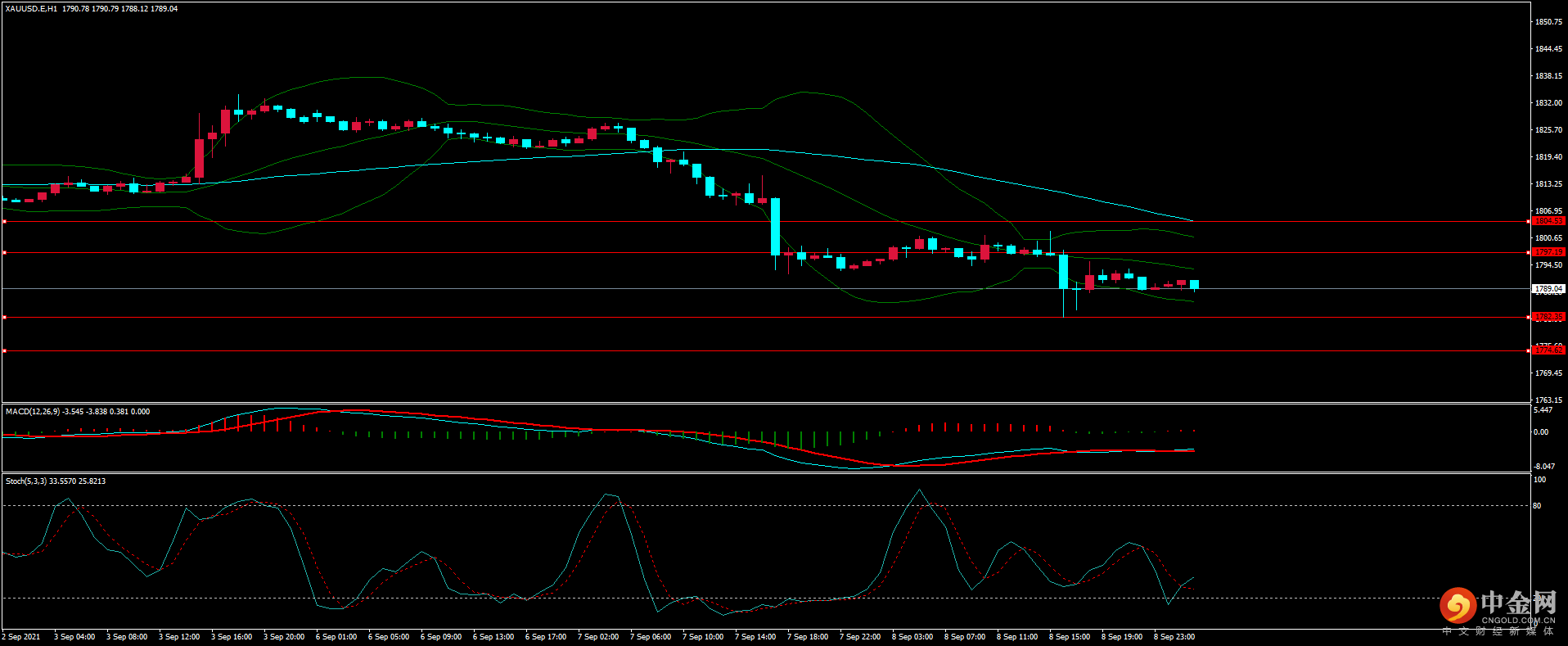Click the XAUUSD.E,H1 chart title text

(31, 9)
